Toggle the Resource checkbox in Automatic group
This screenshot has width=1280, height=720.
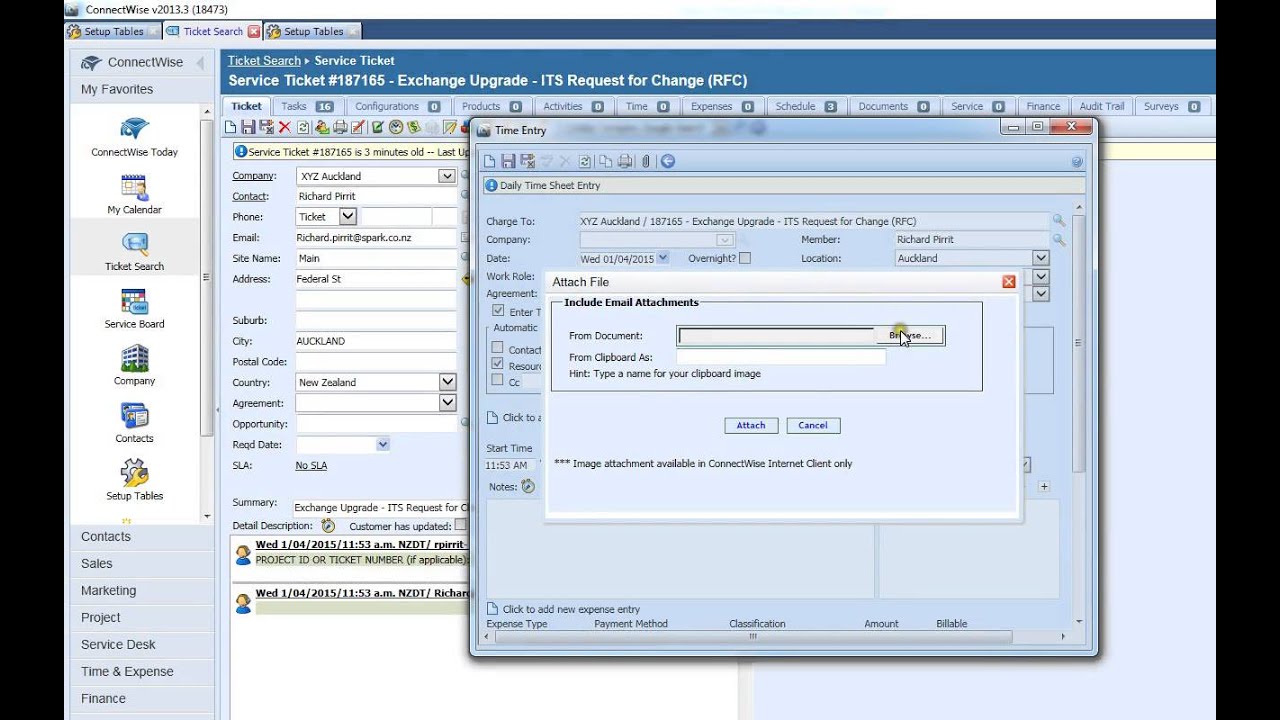click(x=497, y=365)
